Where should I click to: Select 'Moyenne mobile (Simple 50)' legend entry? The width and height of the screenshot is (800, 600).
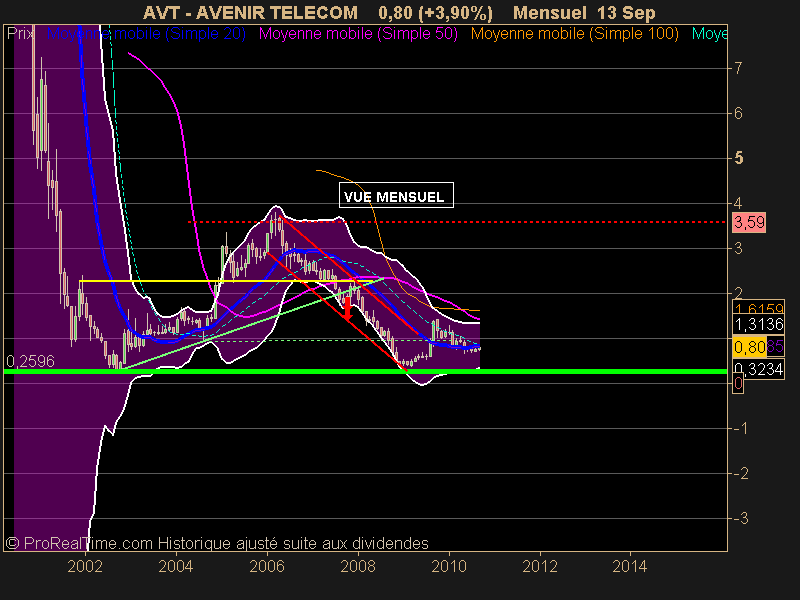(358, 34)
